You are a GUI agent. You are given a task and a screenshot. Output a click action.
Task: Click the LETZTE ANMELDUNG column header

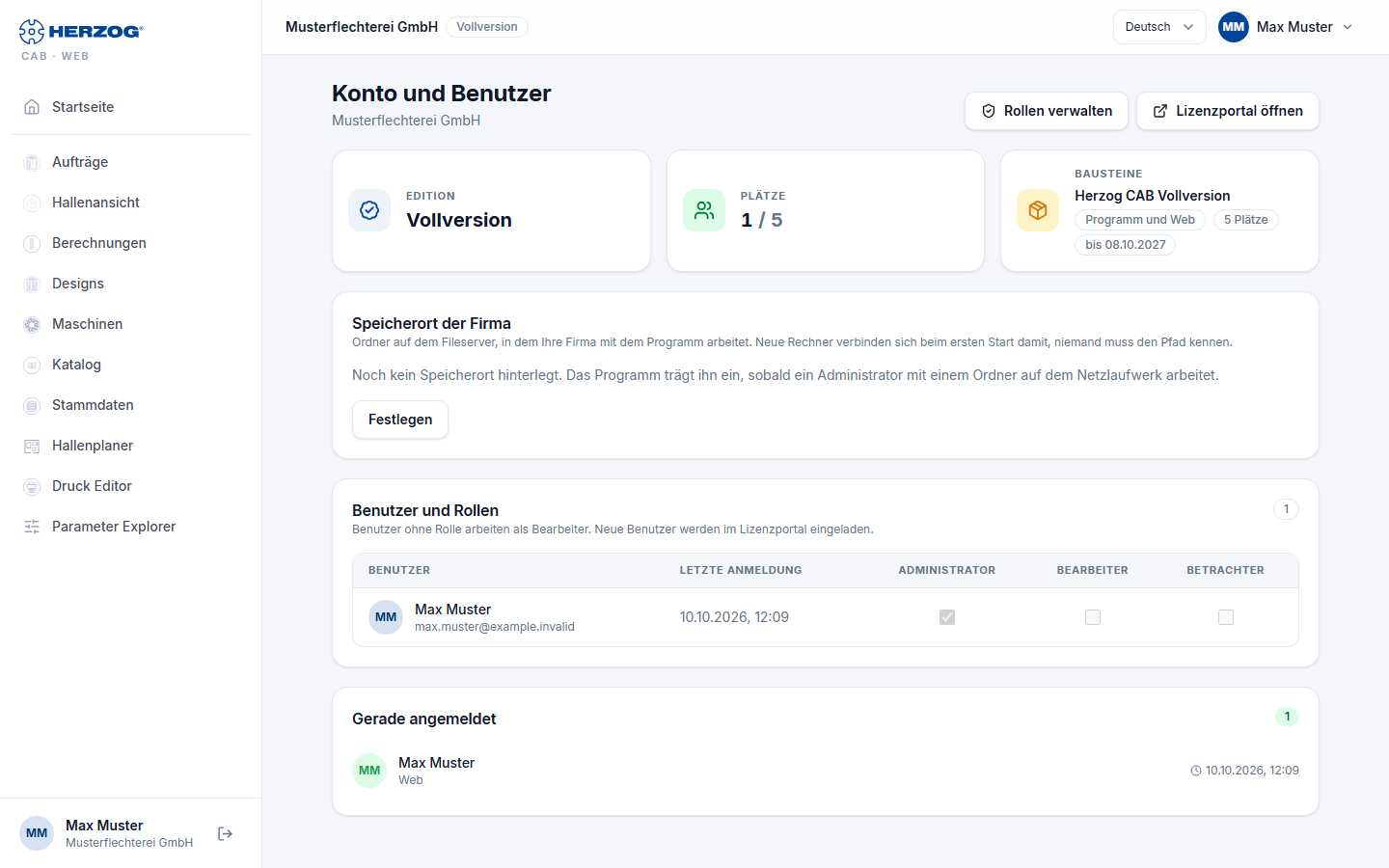(741, 570)
